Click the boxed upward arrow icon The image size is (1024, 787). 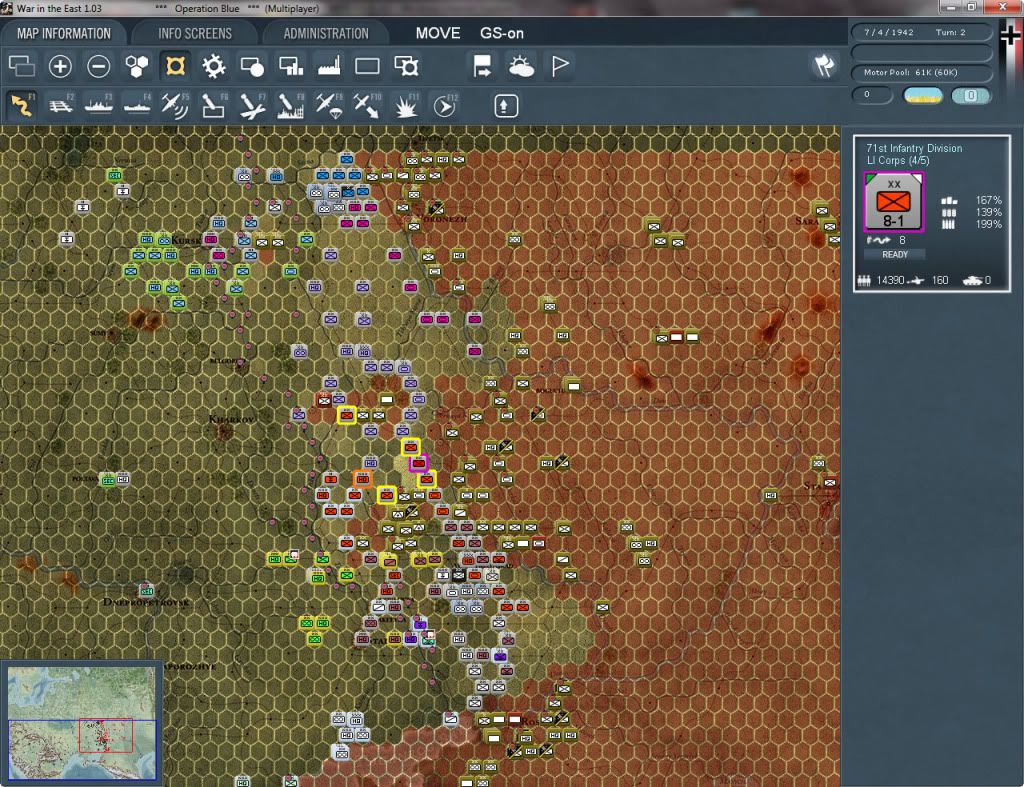[x=505, y=106]
